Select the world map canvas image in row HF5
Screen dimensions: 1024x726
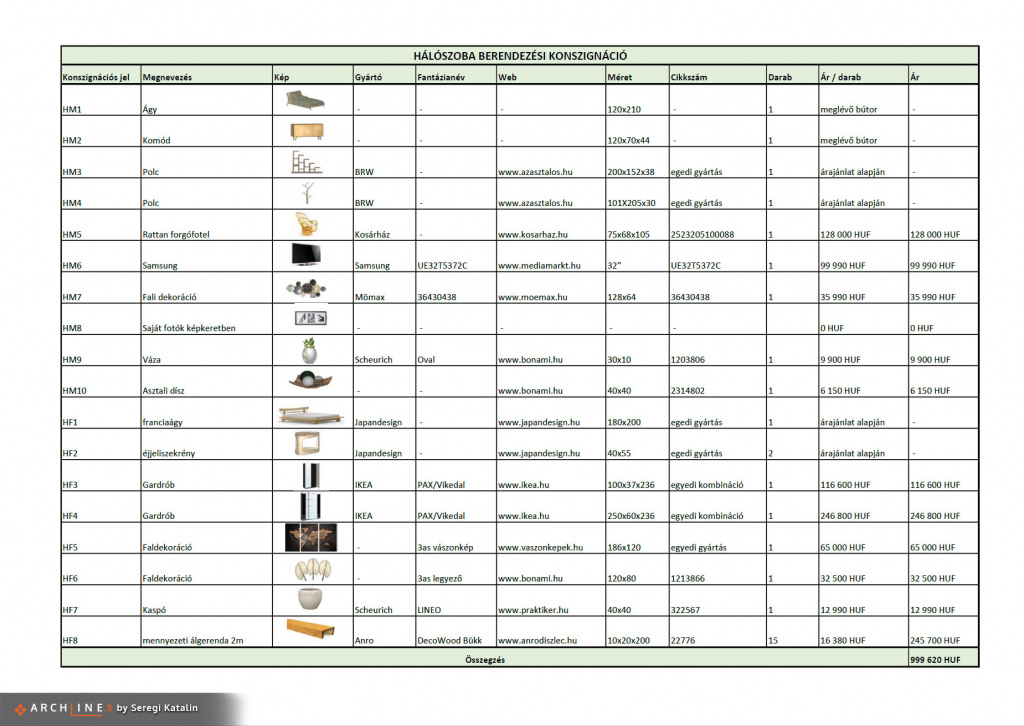pos(311,537)
